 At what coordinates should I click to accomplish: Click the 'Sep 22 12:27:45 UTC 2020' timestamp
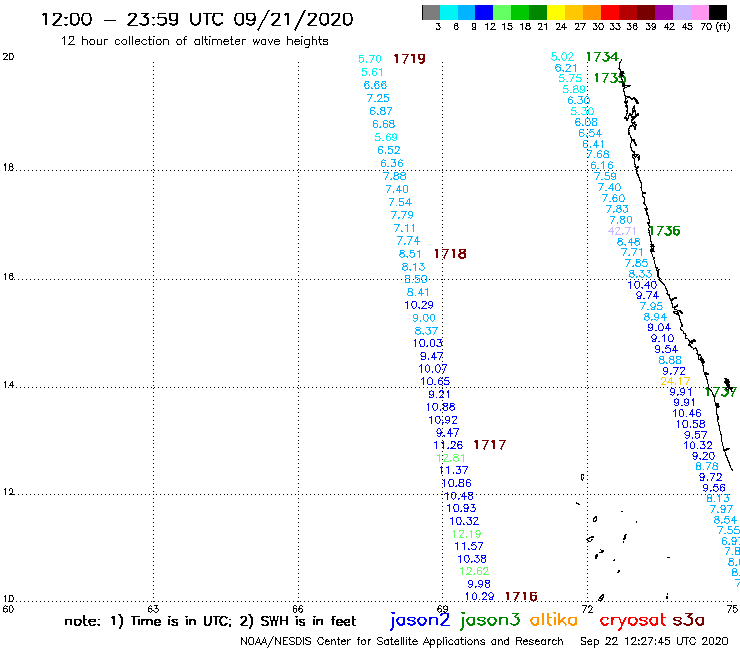pos(654,641)
